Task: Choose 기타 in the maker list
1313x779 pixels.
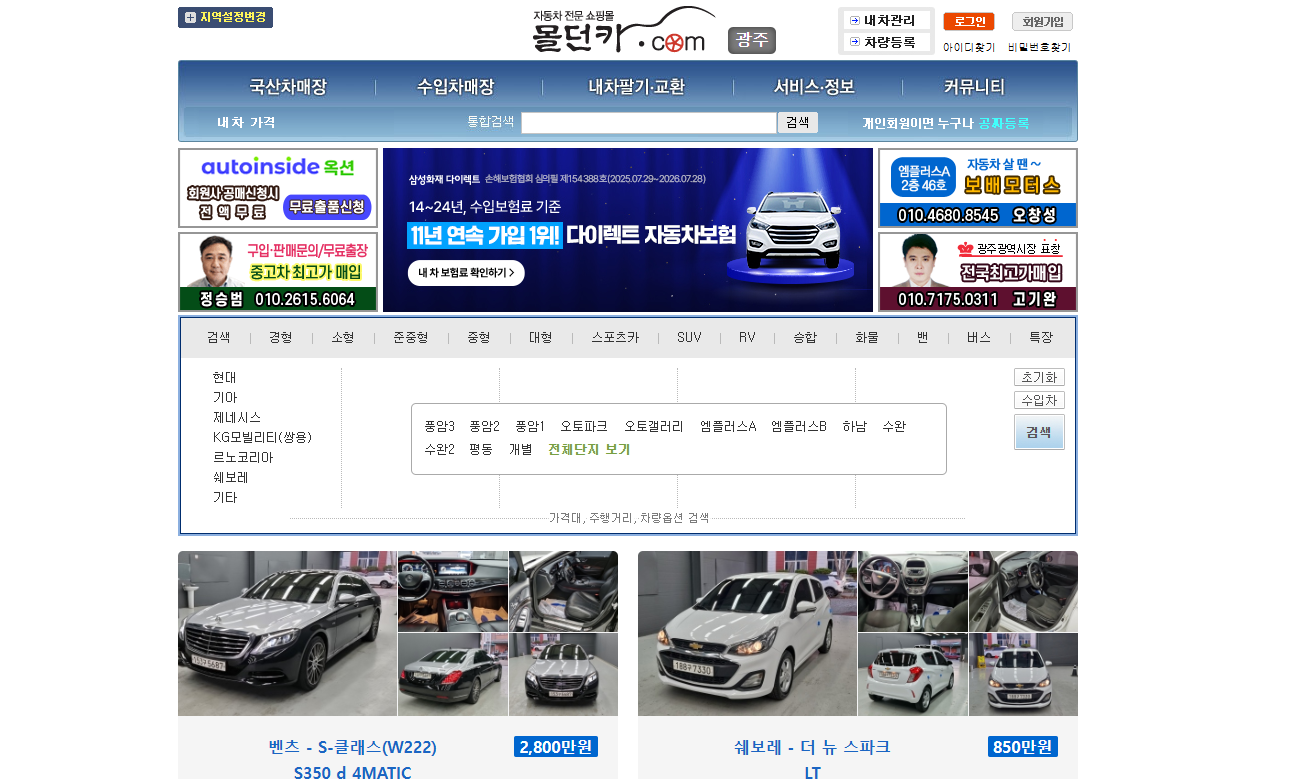Action: click(x=224, y=497)
